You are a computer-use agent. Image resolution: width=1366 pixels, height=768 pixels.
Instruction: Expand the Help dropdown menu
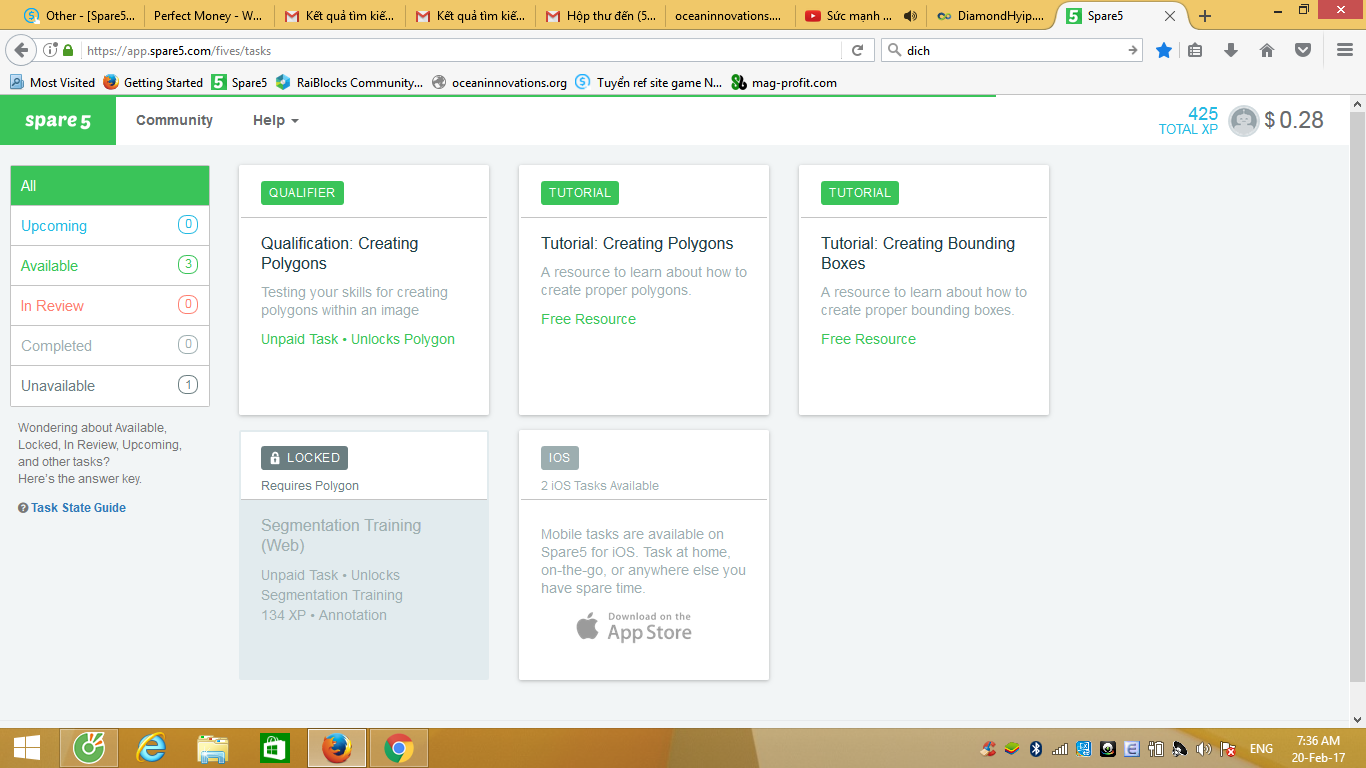275,120
